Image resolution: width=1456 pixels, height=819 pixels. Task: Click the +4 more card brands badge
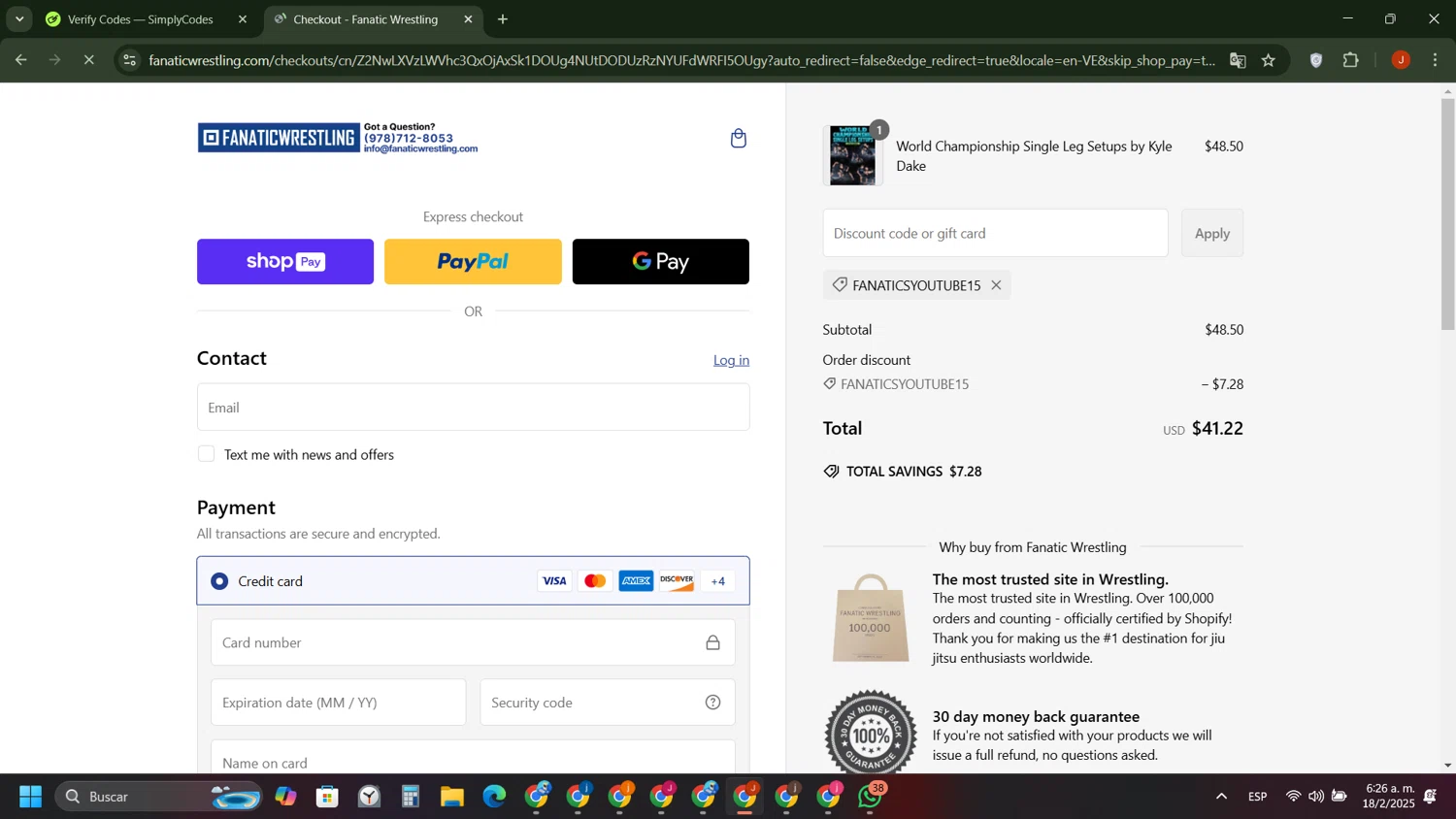718,581
